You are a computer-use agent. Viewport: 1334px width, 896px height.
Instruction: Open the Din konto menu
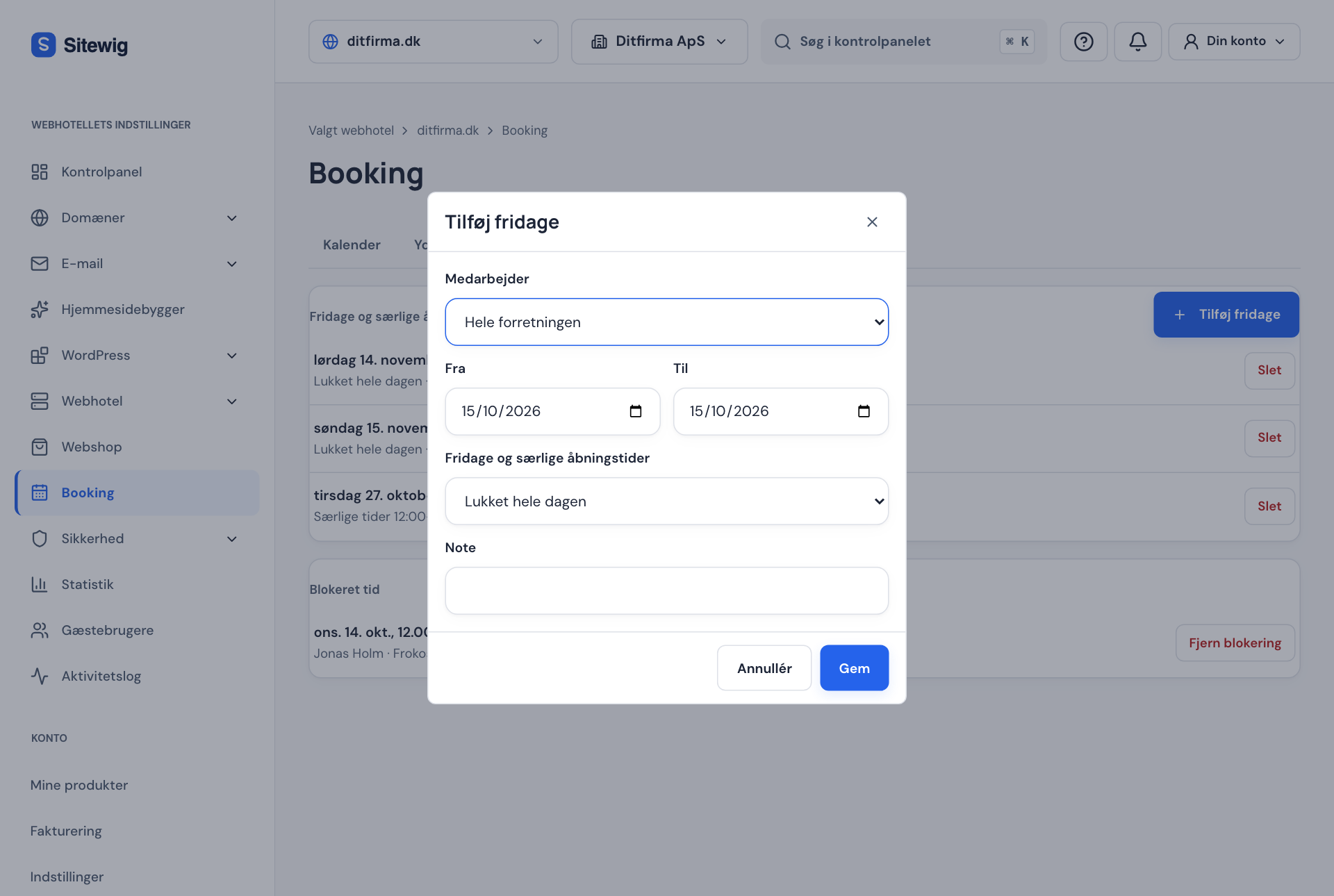[x=1234, y=42]
